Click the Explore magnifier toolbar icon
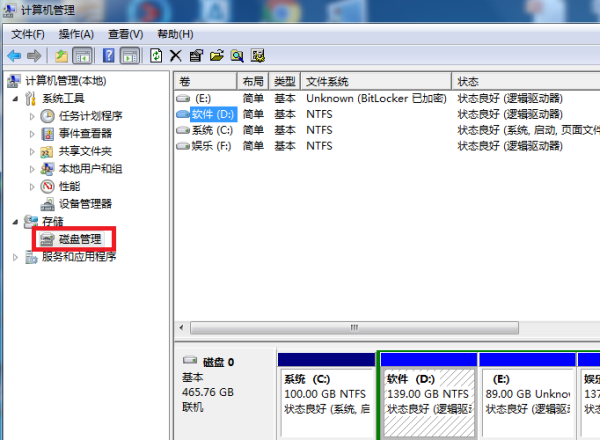This screenshot has width=600, height=440. pos(237,56)
